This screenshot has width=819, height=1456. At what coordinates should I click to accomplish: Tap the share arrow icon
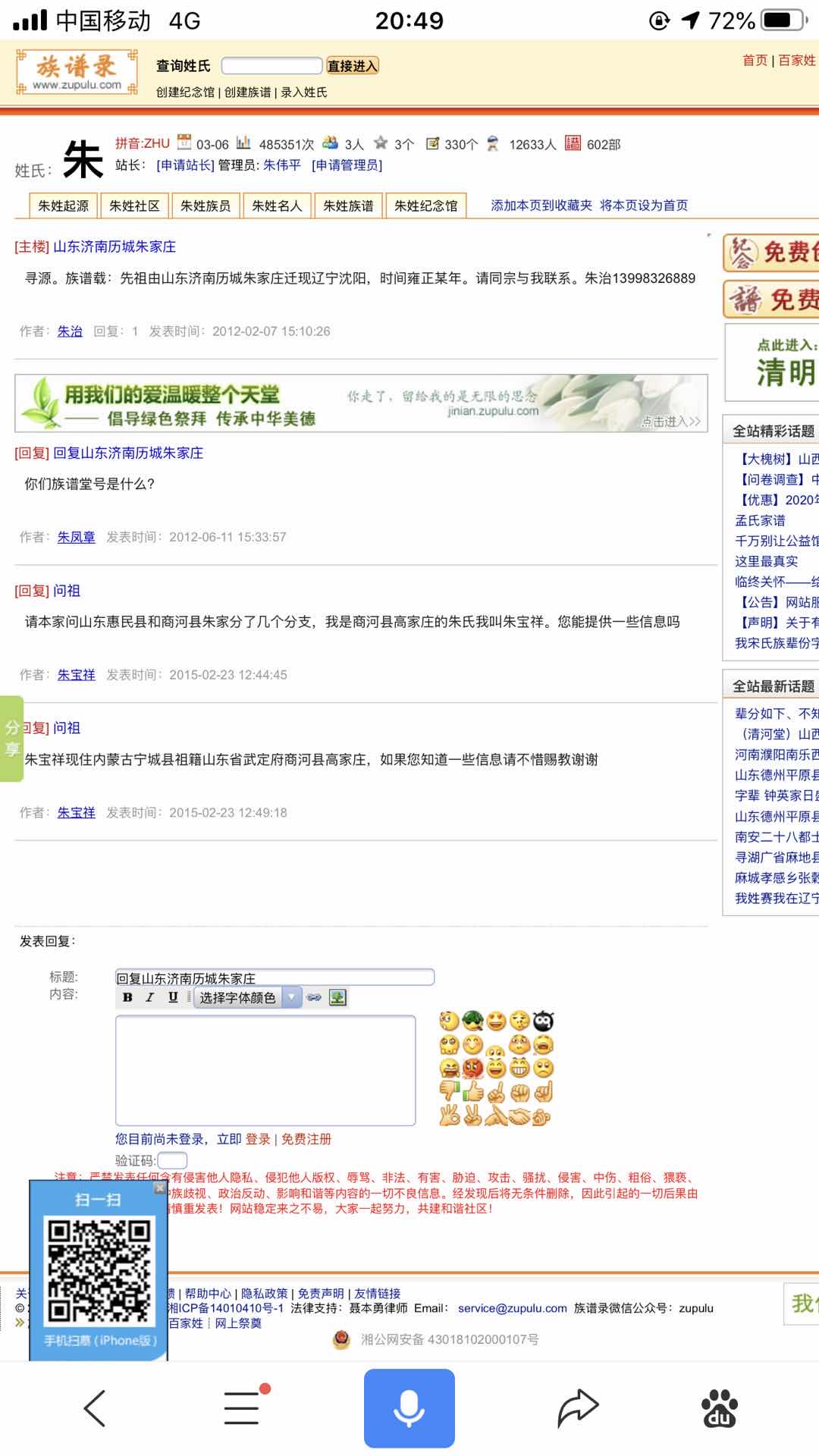(578, 1408)
